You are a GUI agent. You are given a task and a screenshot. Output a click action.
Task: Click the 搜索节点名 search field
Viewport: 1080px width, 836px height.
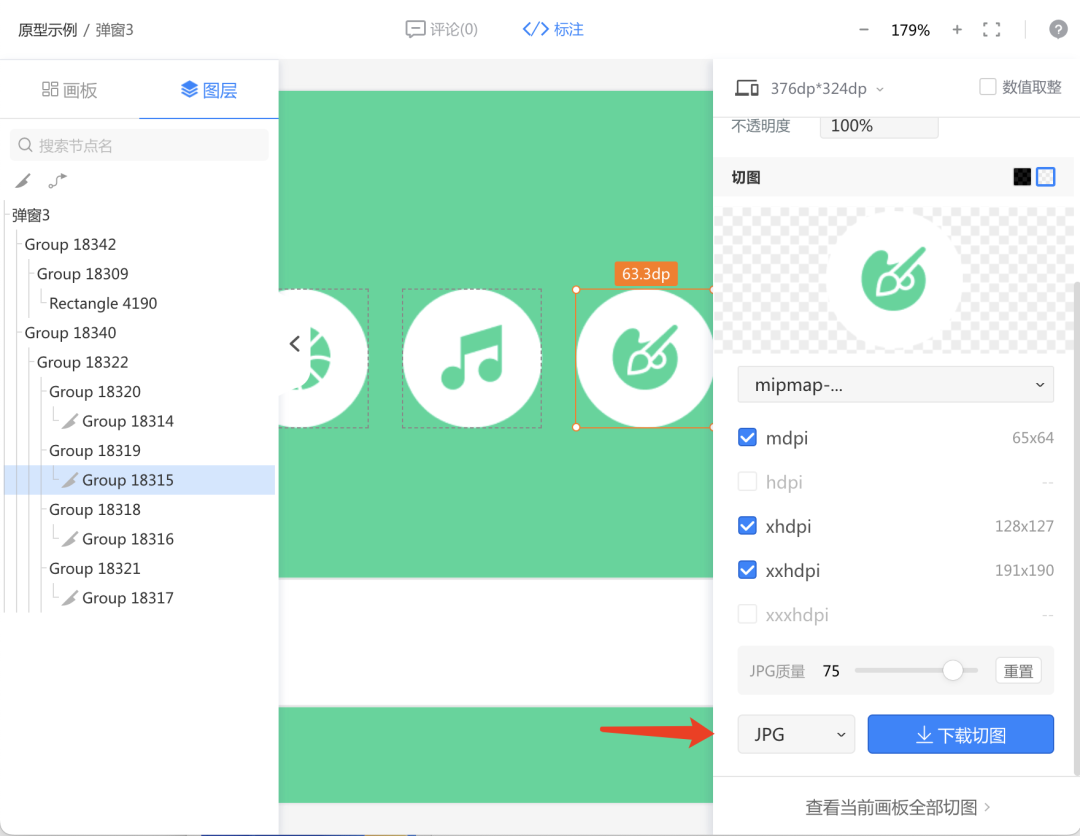140,146
